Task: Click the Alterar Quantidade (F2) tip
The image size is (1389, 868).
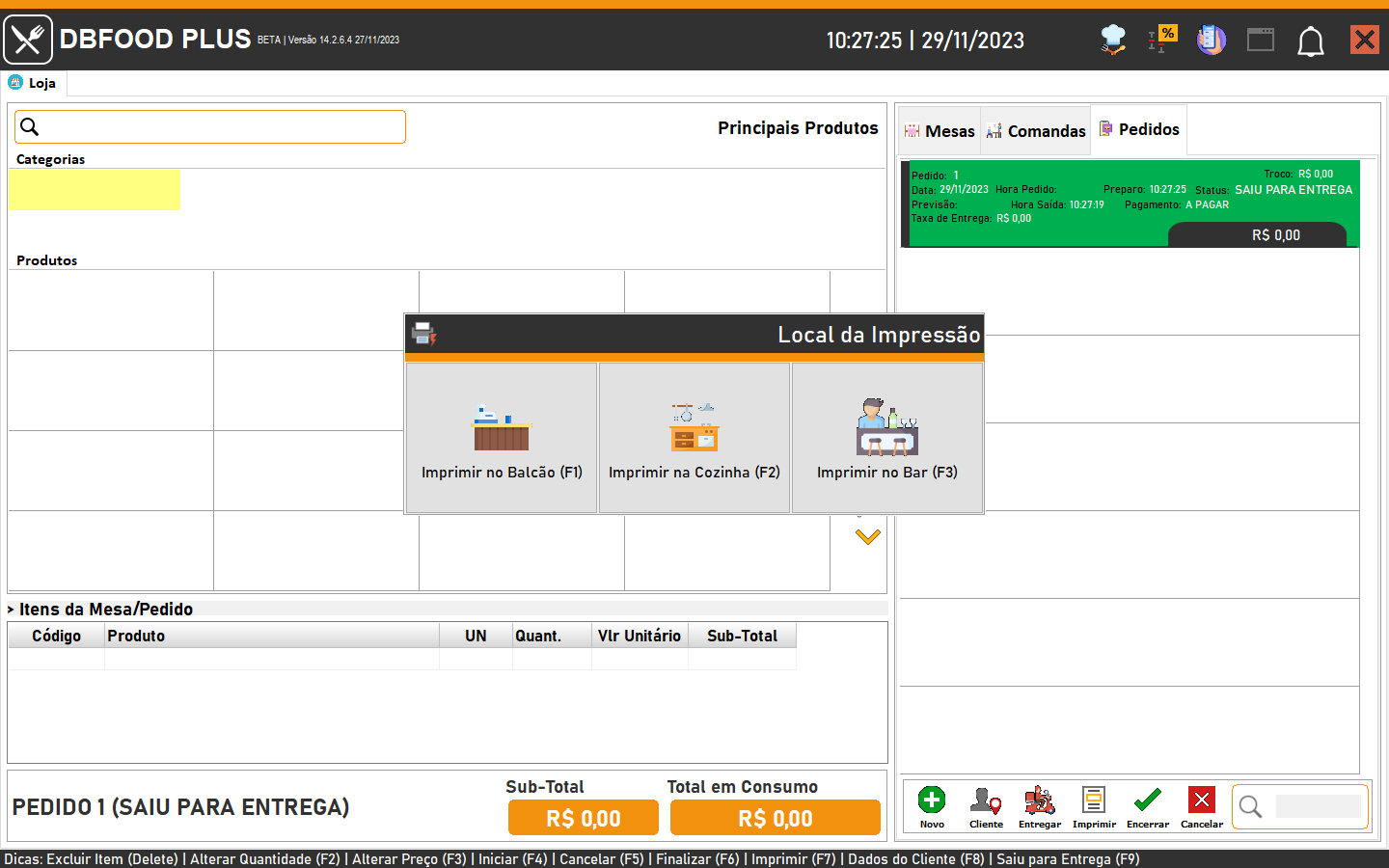Action: click(265, 859)
